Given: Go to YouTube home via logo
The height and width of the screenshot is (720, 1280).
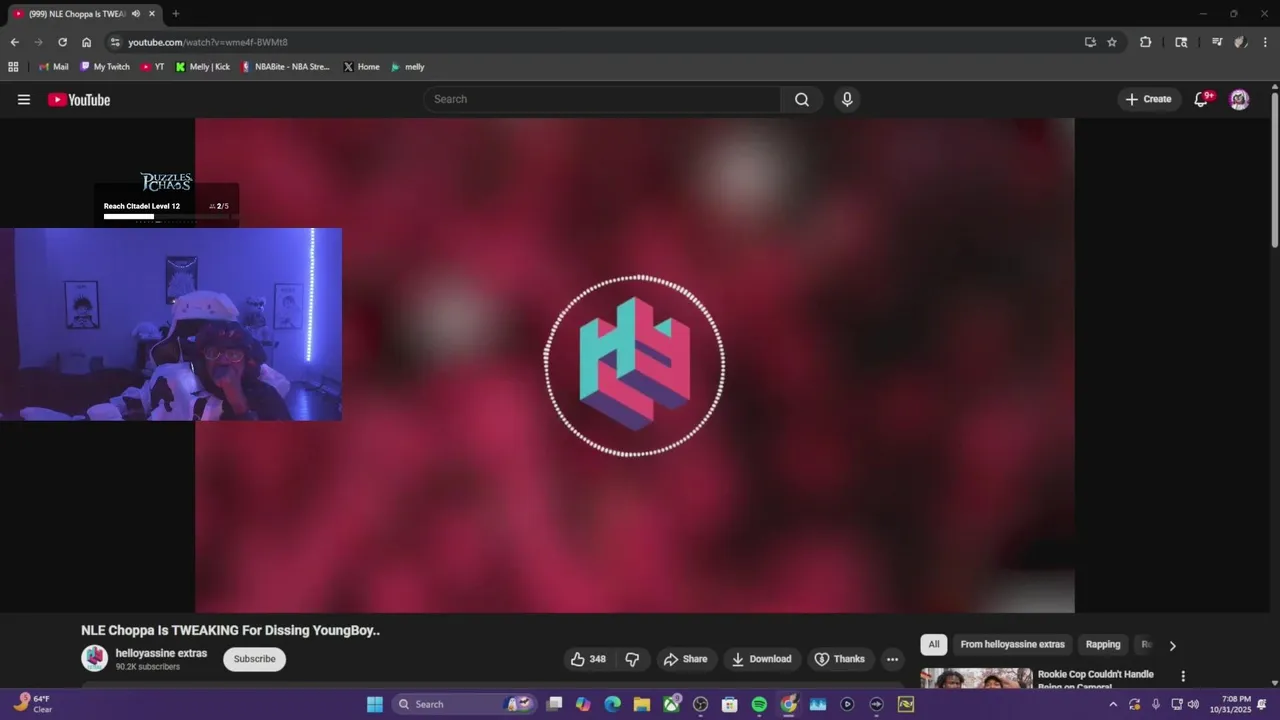Looking at the screenshot, I should (x=79, y=99).
